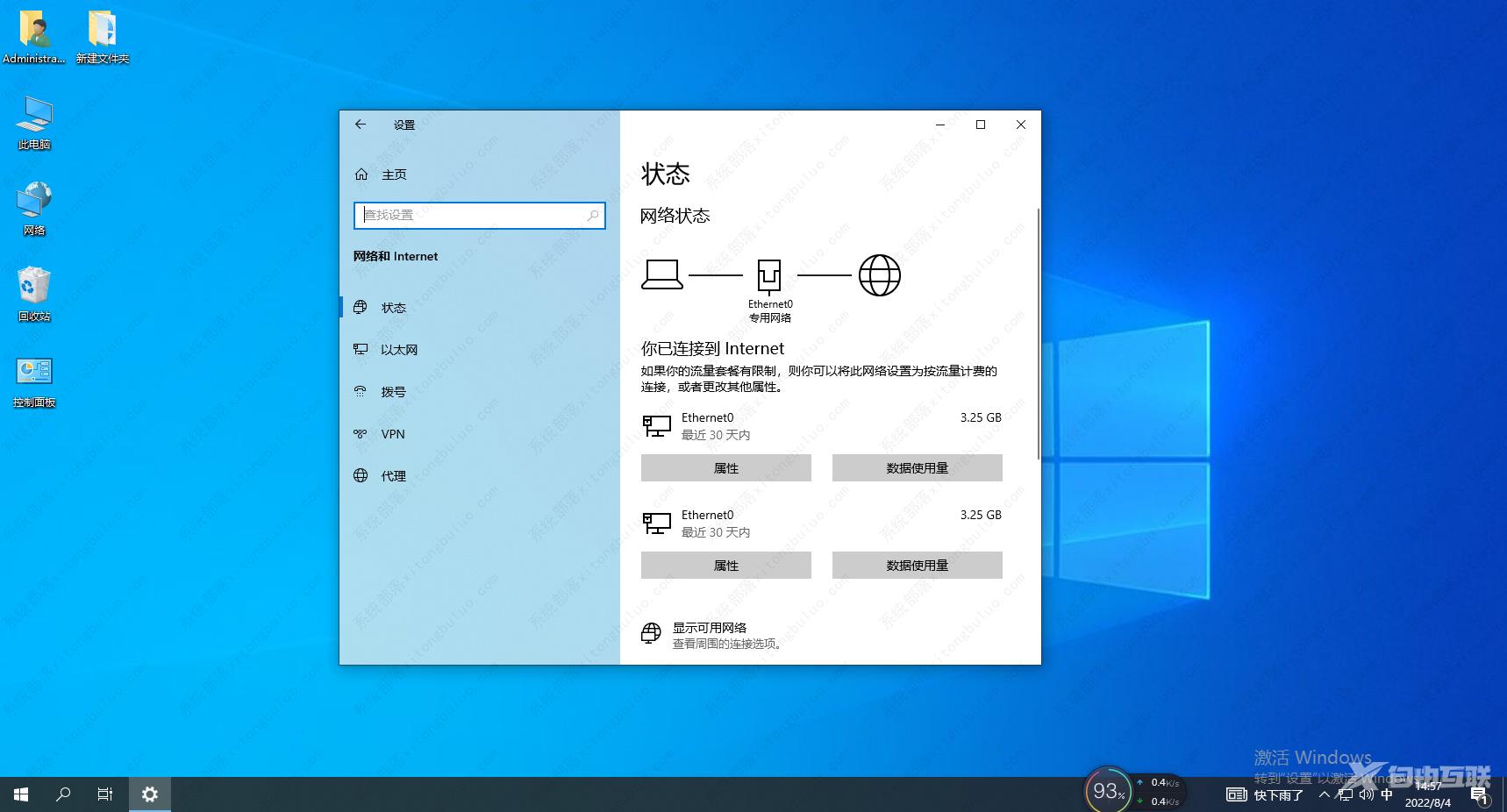Expand hidden tray icons chevron
Screen dimensions: 1507x812
coord(1325,794)
